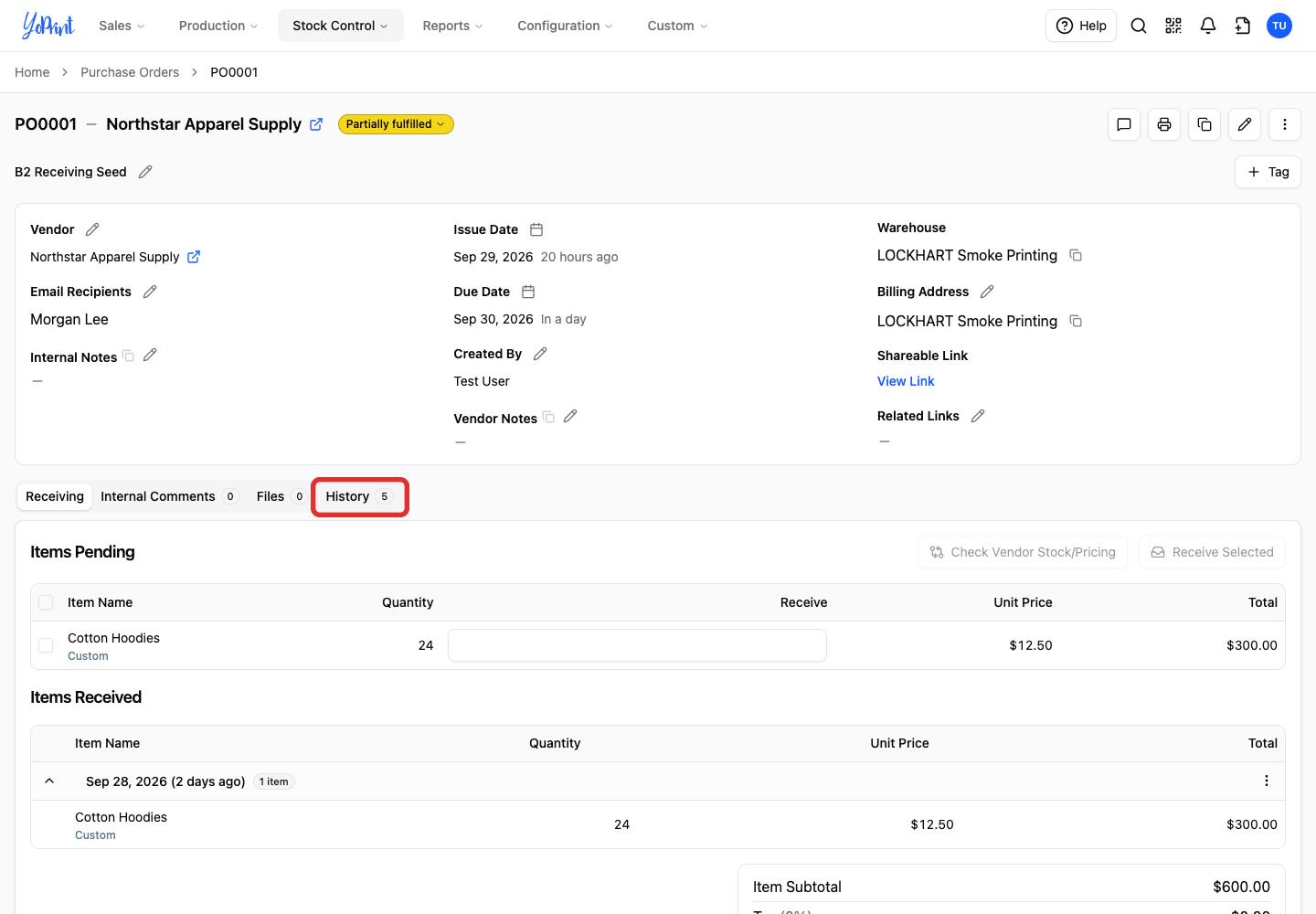Print the purchase order
The image size is (1316, 914).
[x=1164, y=124]
